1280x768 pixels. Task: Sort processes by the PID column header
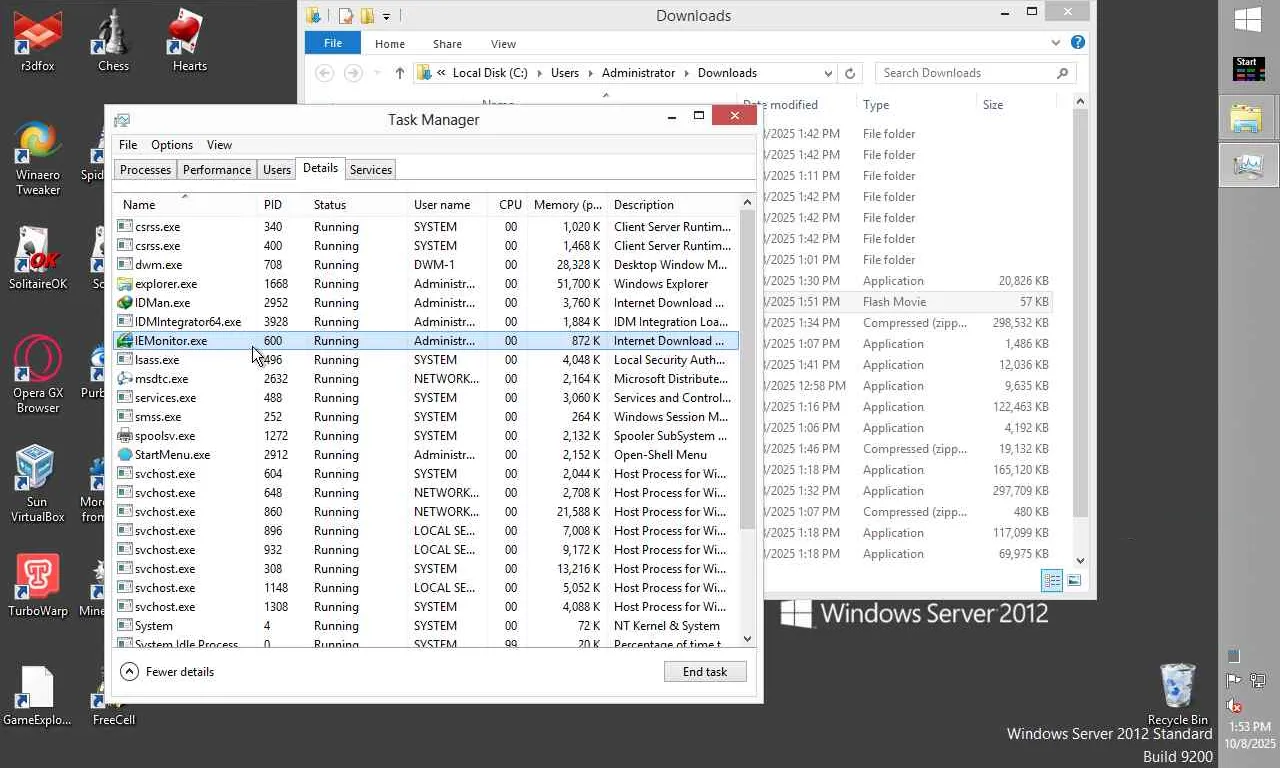pos(283,205)
